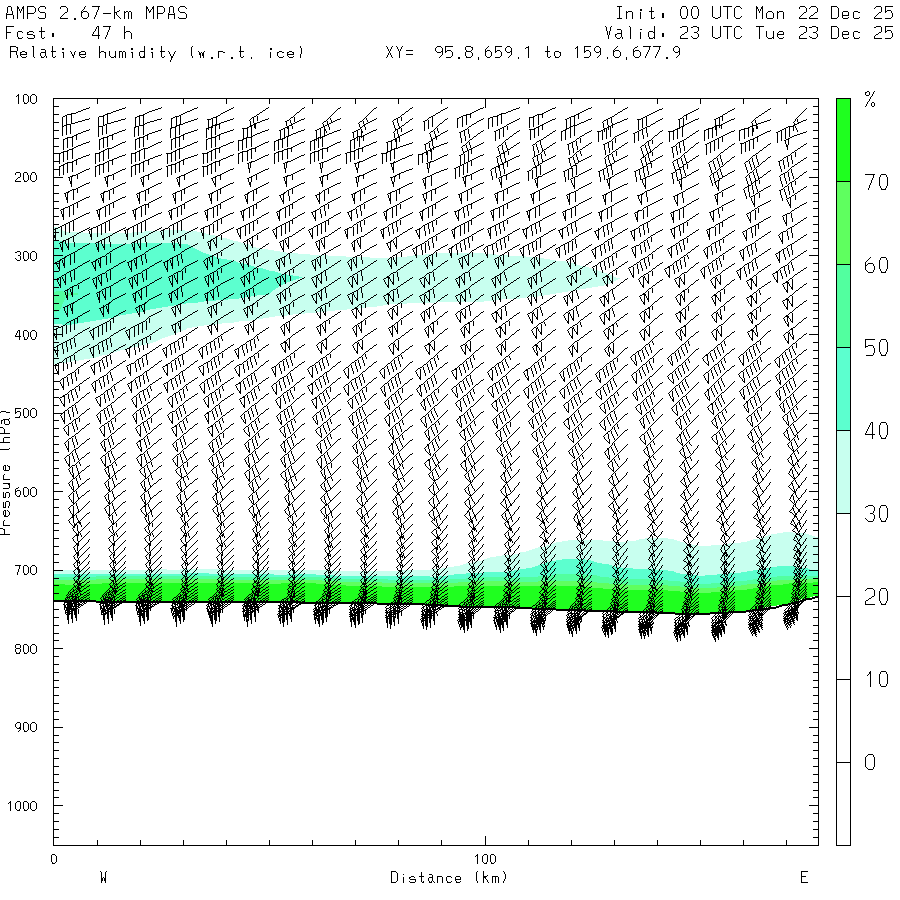Click the 100 distance axis label
The height and width of the screenshot is (900, 900).
(485, 859)
